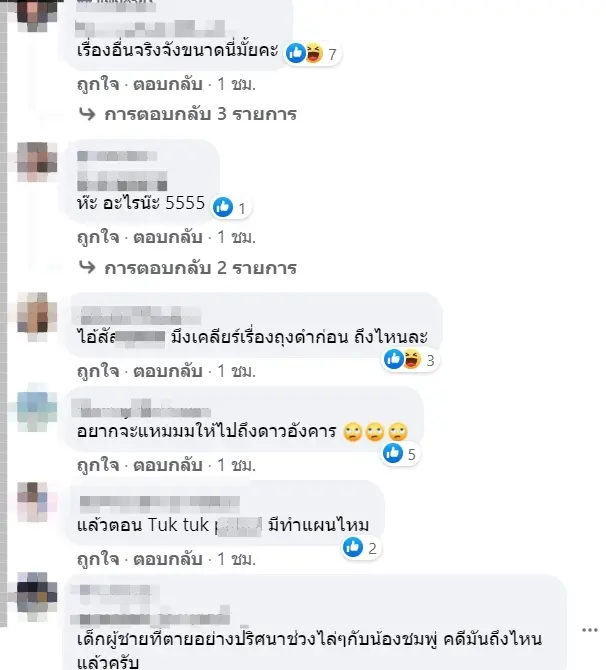
Task: Expand การตอบกลับ 3 รายการ replies
Action: point(200,114)
